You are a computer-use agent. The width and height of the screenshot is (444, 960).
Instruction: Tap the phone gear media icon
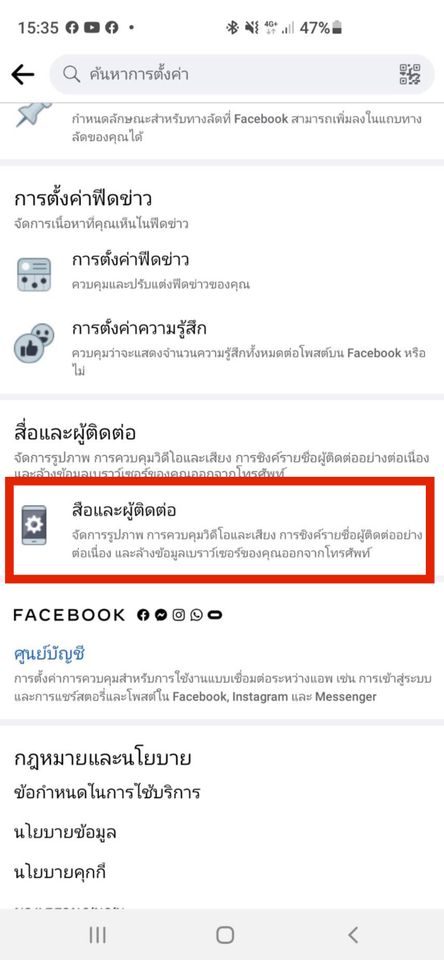pos(34,525)
